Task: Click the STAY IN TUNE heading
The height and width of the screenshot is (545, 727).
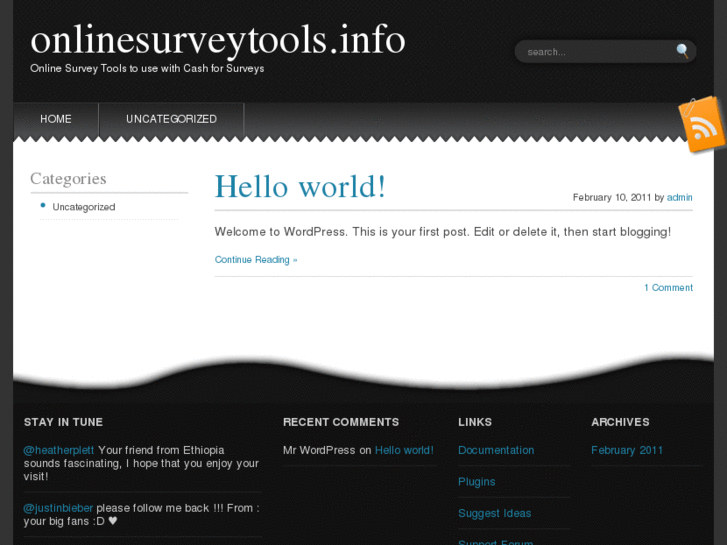Action: coord(64,422)
